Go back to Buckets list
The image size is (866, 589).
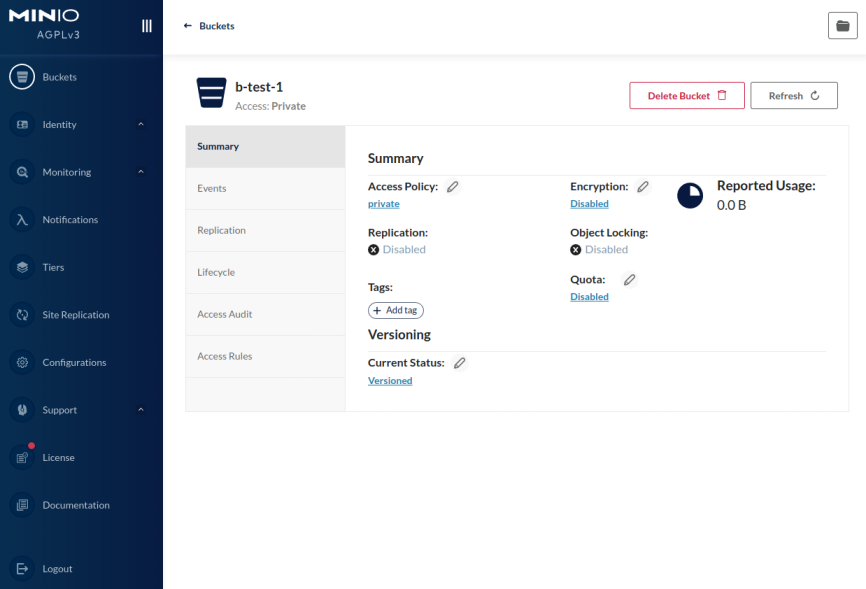[x=209, y=26]
